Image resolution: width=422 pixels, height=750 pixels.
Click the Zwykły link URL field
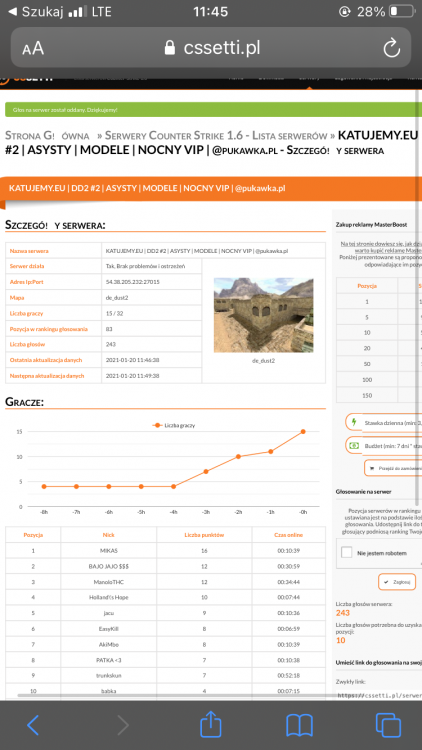coord(379,695)
